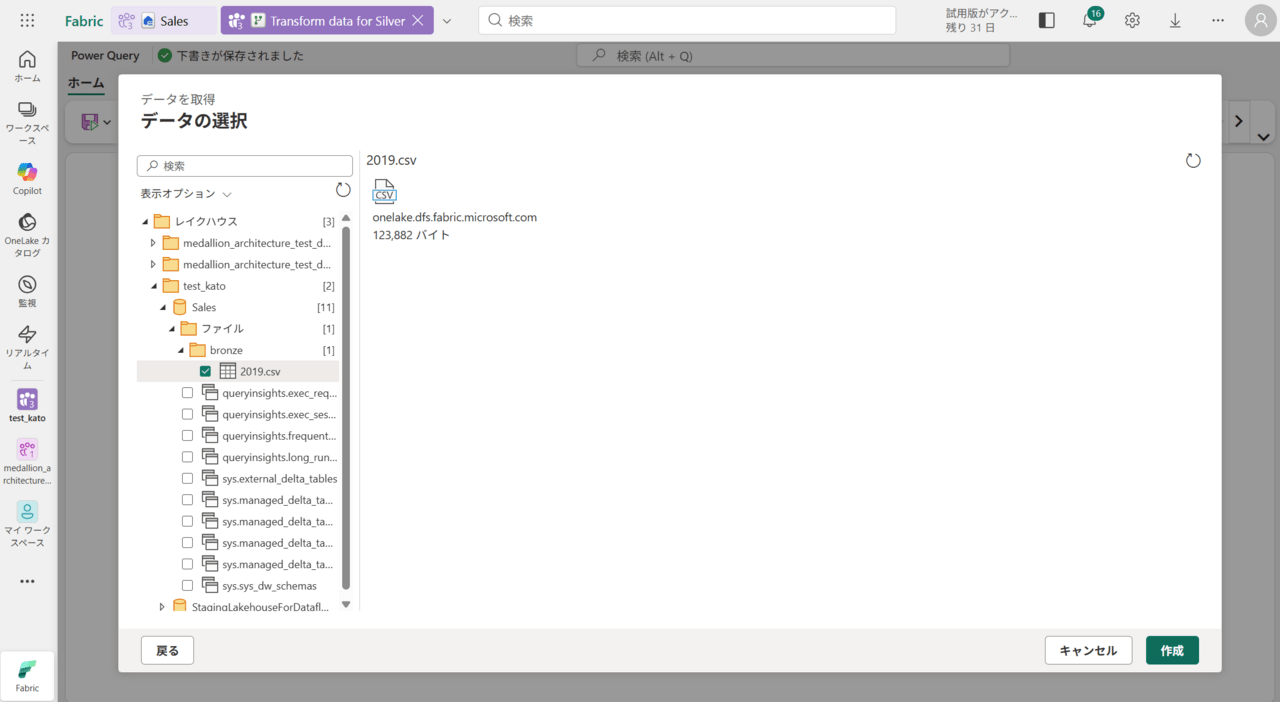Check the sys.sys_dw_schemas checkbox

187,586
